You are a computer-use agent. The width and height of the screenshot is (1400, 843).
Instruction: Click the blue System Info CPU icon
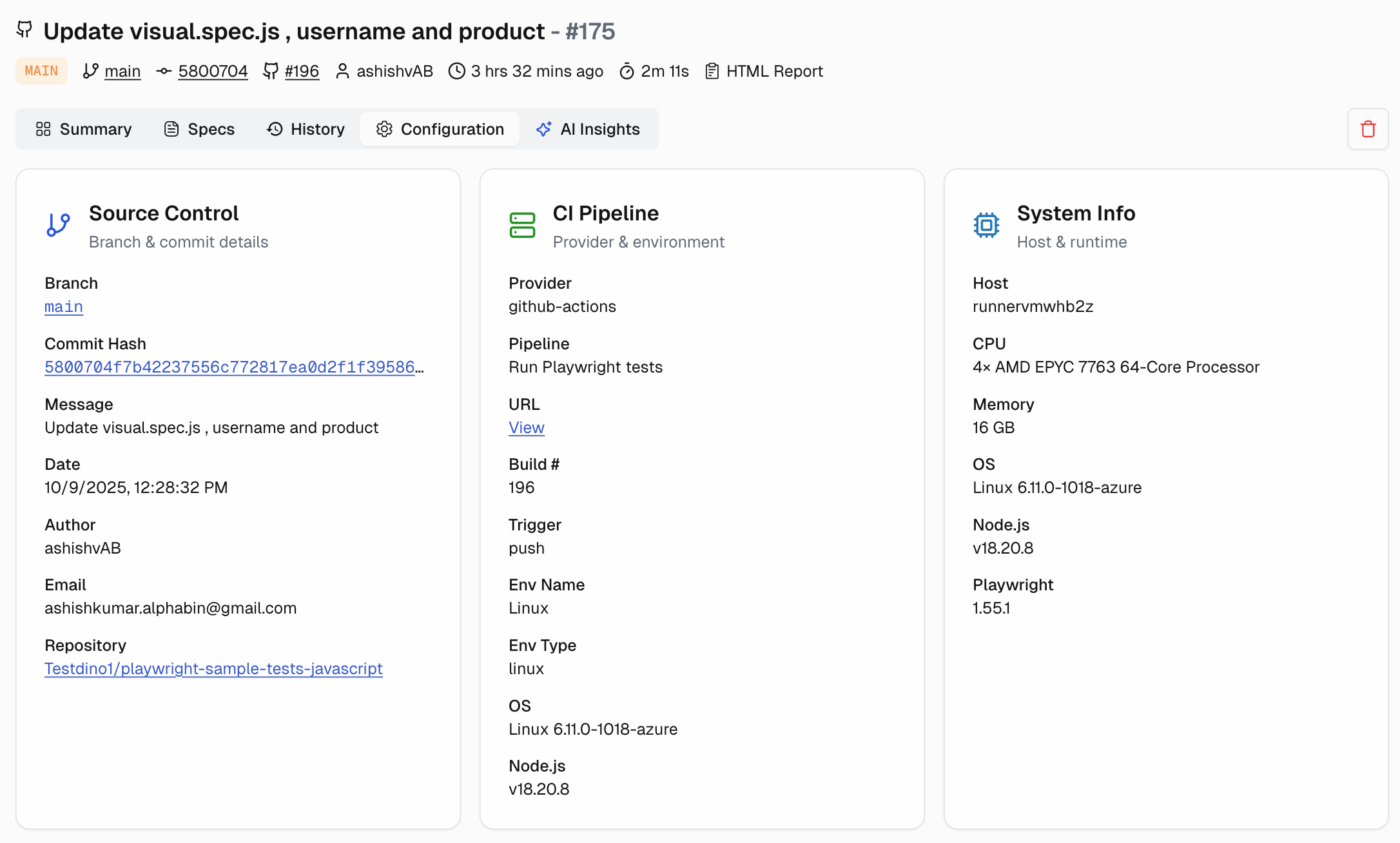[986, 225]
